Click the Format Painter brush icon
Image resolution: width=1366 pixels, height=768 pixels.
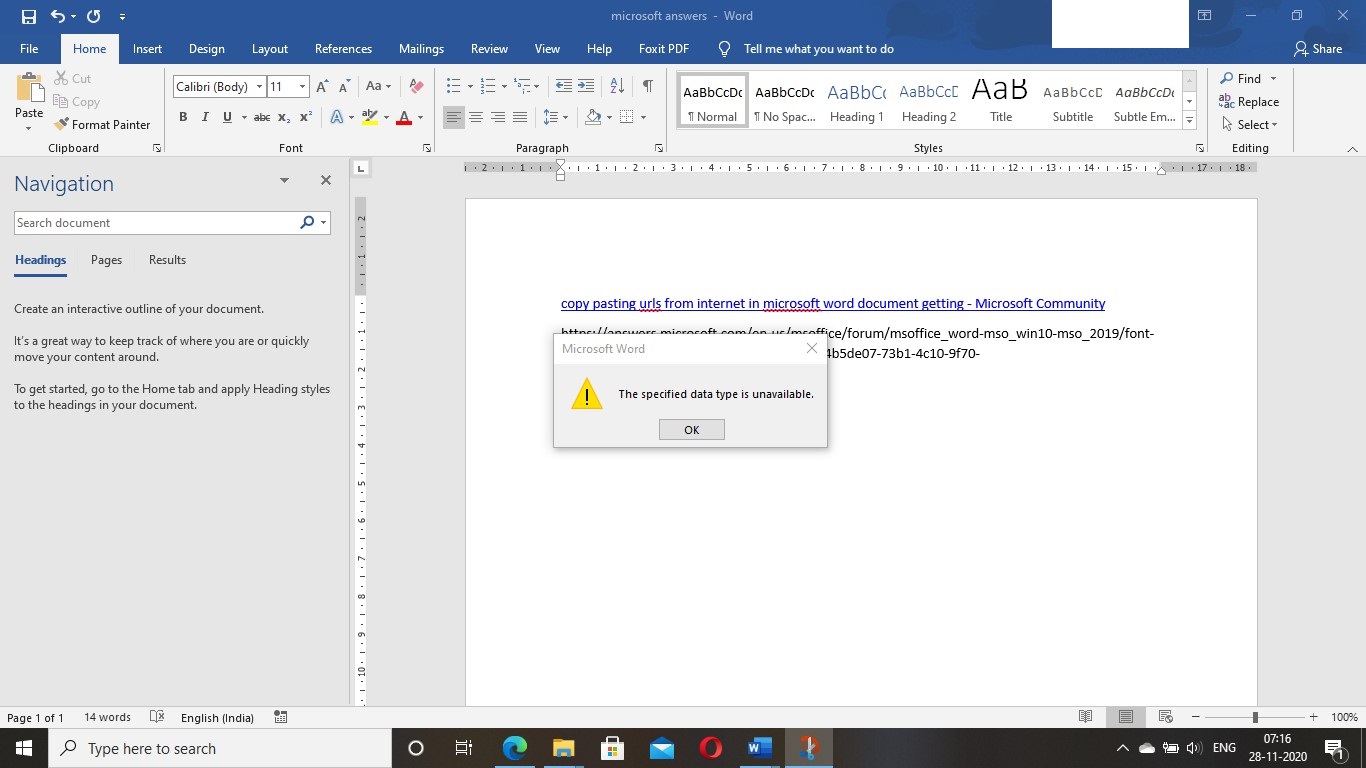point(62,125)
